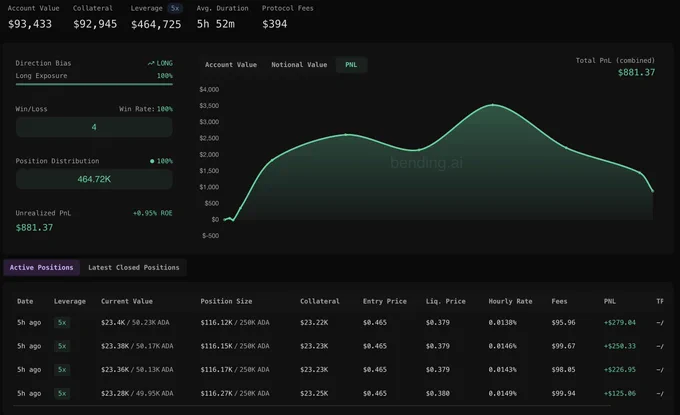The height and width of the screenshot is (415, 680).
Task: Click the $116.12K / 250K ADA position size
Action: (x=235, y=323)
